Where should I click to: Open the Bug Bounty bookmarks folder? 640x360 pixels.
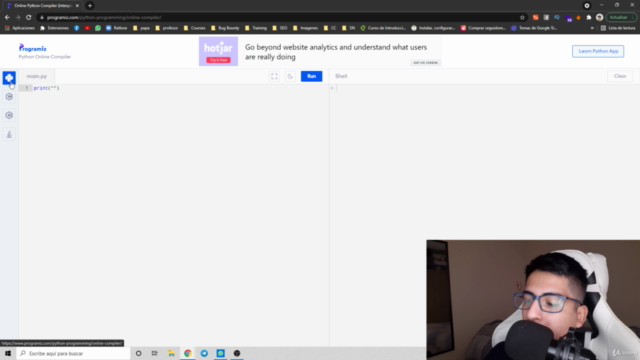click(x=225, y=28)
